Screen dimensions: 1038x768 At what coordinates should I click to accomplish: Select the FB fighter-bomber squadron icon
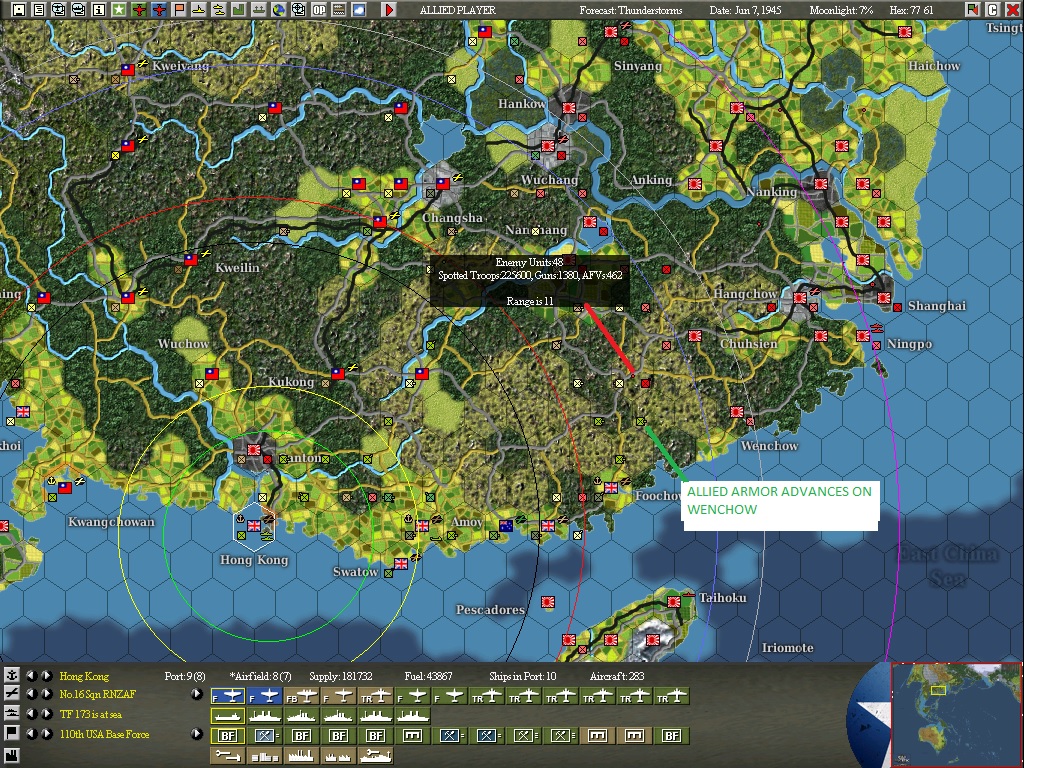click(302, 696)
